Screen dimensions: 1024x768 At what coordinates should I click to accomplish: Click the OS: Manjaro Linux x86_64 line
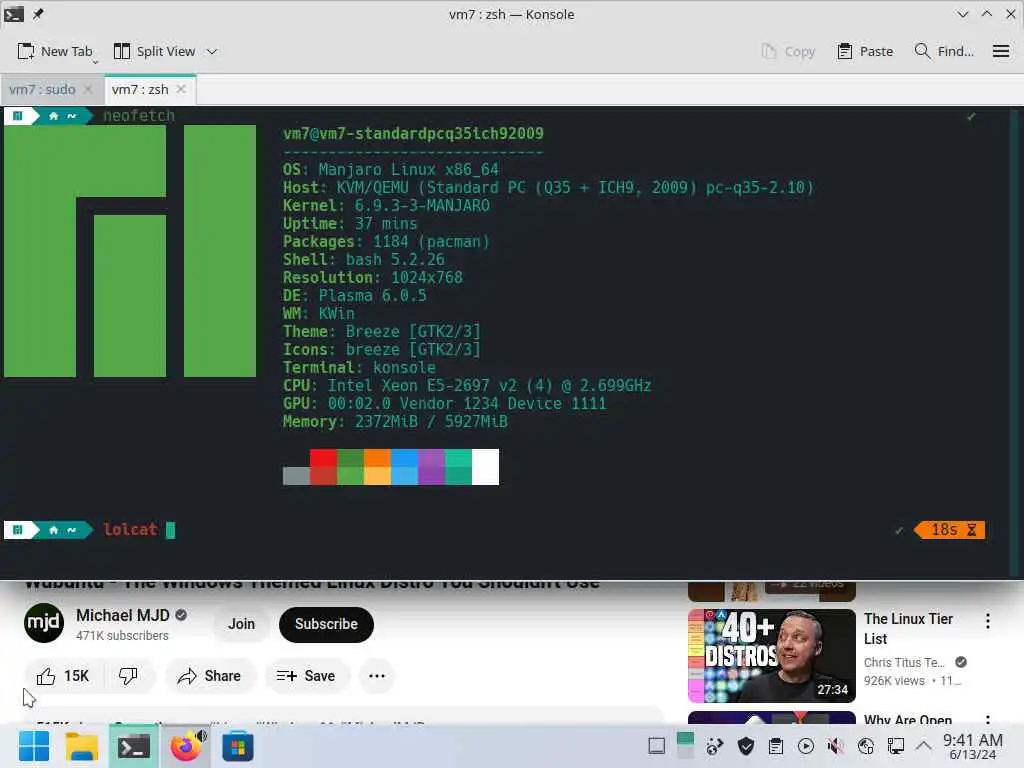coord(391,170)
